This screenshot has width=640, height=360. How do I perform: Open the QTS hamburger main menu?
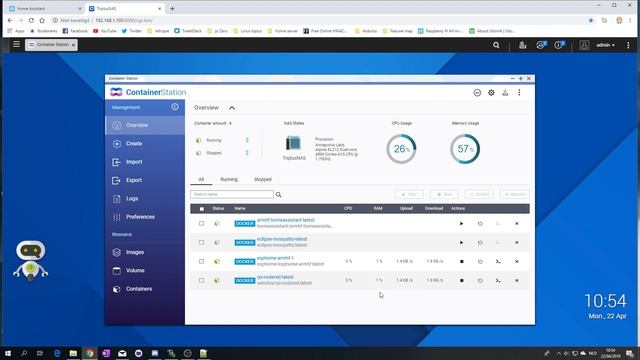(x=16, y=44)
